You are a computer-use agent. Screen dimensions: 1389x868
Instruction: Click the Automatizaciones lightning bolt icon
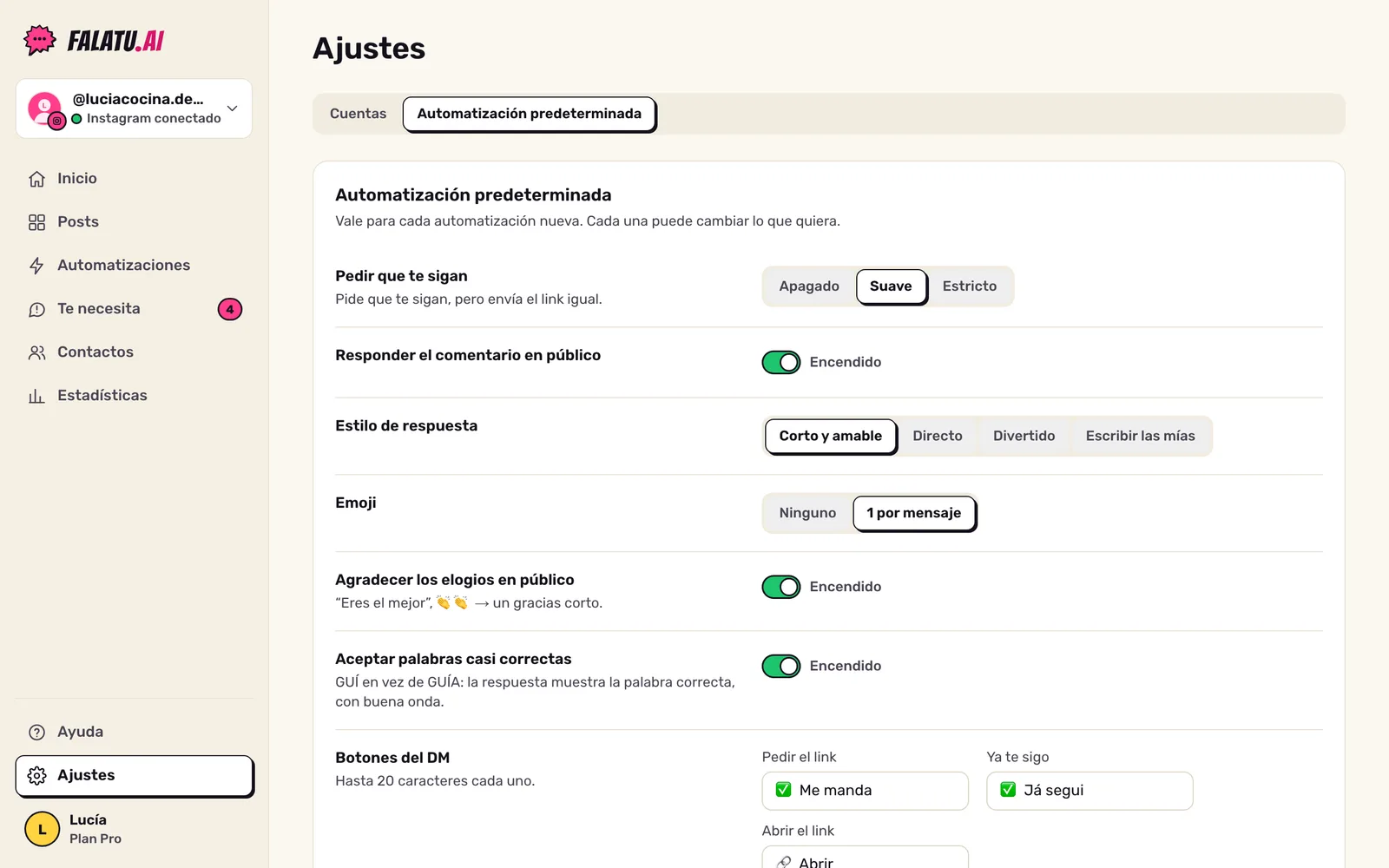(36, 266)
